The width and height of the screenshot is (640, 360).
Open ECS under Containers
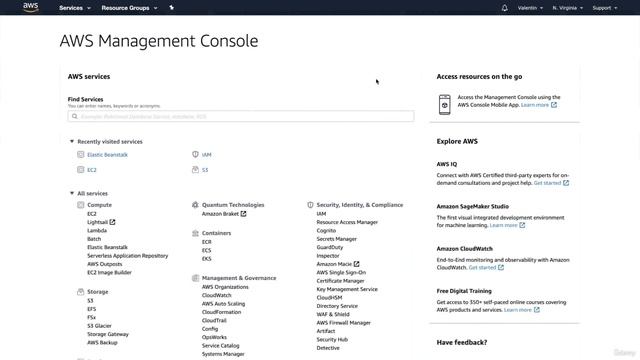[x=207, y=250]
